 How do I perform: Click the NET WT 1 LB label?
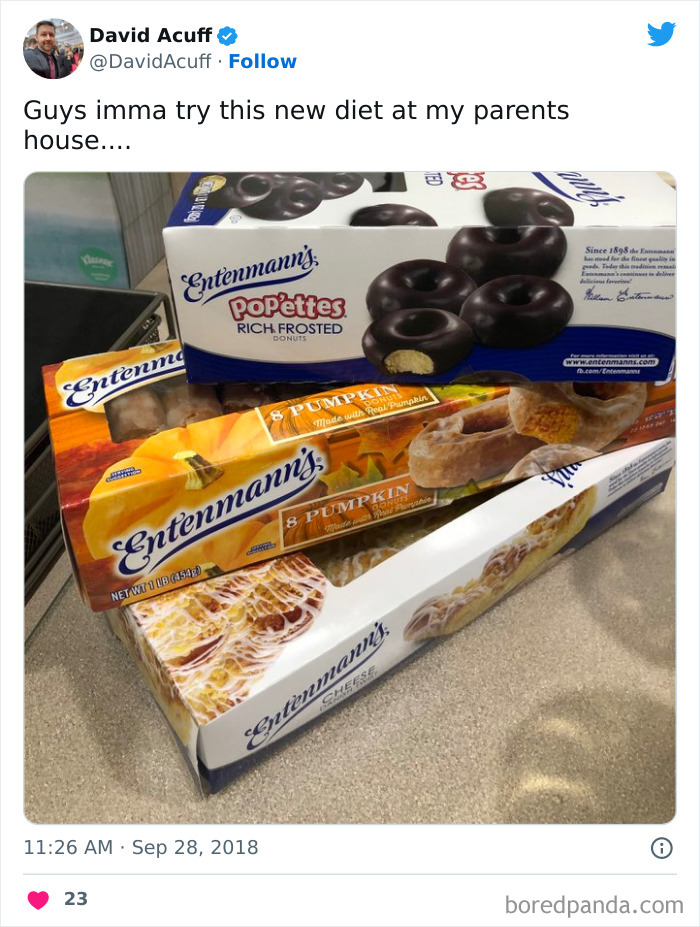(156, 582)
